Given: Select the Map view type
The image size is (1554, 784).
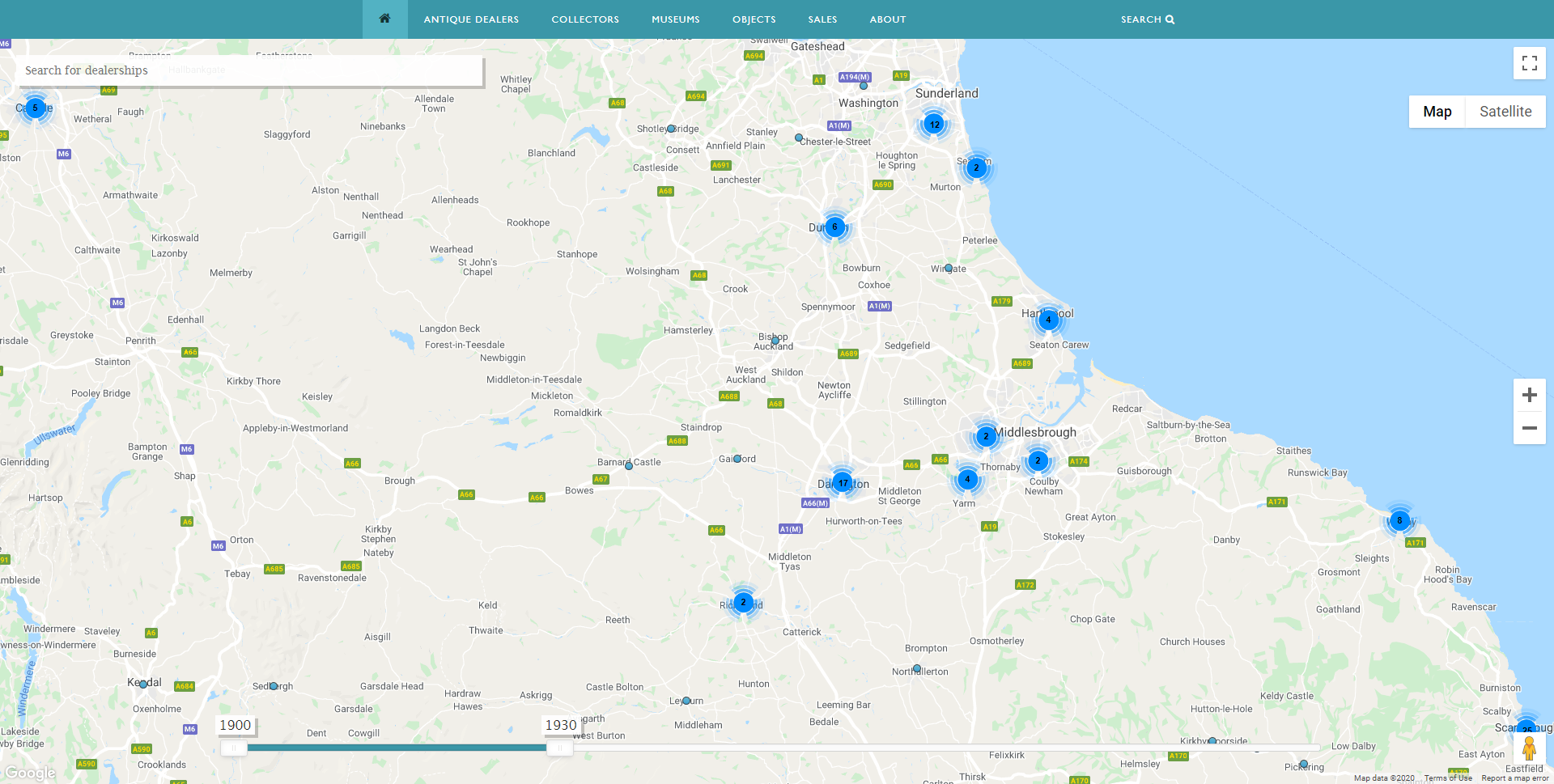Looking at the screenshot, I should [x=1437, y=112].
